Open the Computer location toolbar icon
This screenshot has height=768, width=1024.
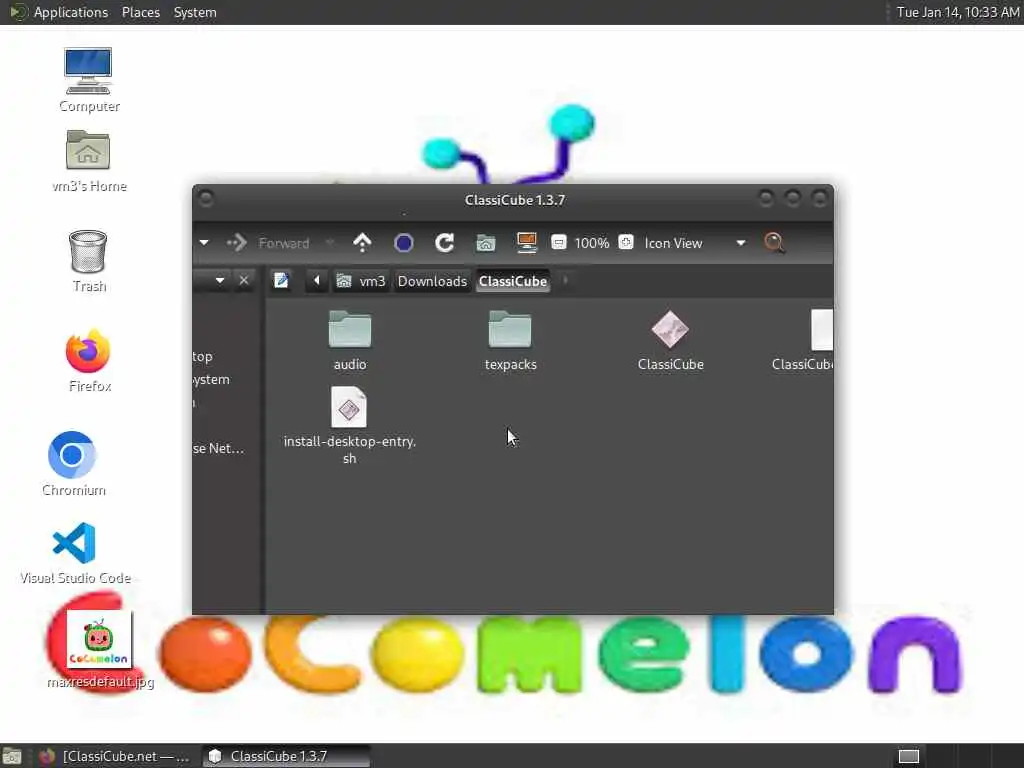(x=526, y=243)
